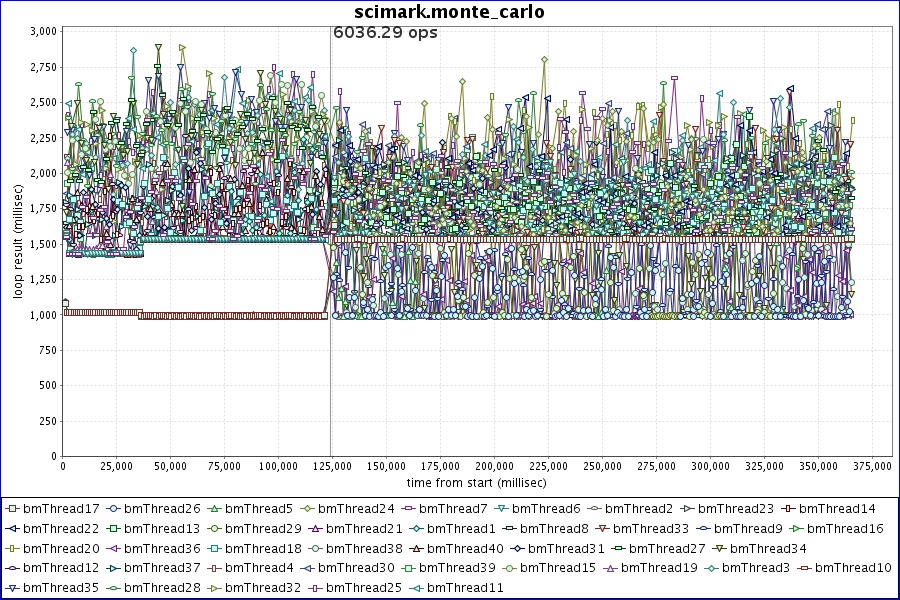The image size is (900, 600).
Task: Click the bmThread17 legend marker icon
Action: tap(13, 509)
